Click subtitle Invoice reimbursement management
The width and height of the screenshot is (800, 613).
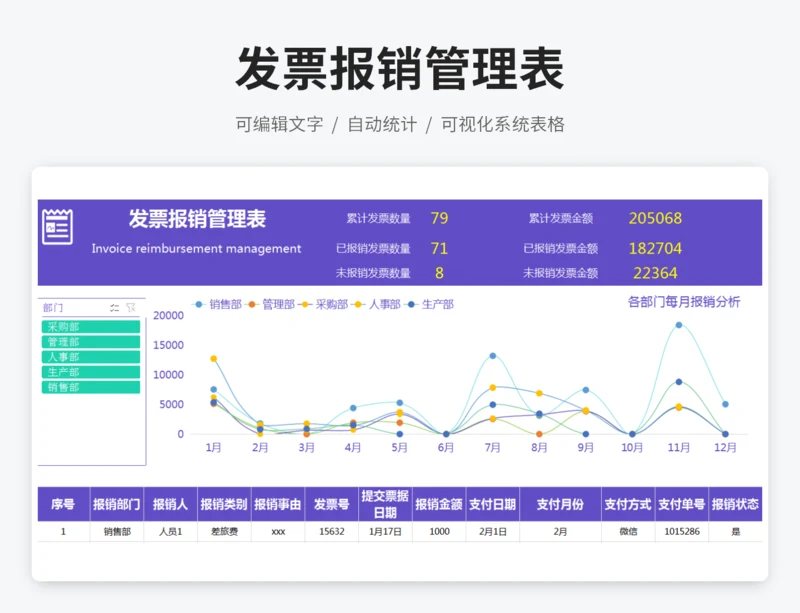click(196, 249)
